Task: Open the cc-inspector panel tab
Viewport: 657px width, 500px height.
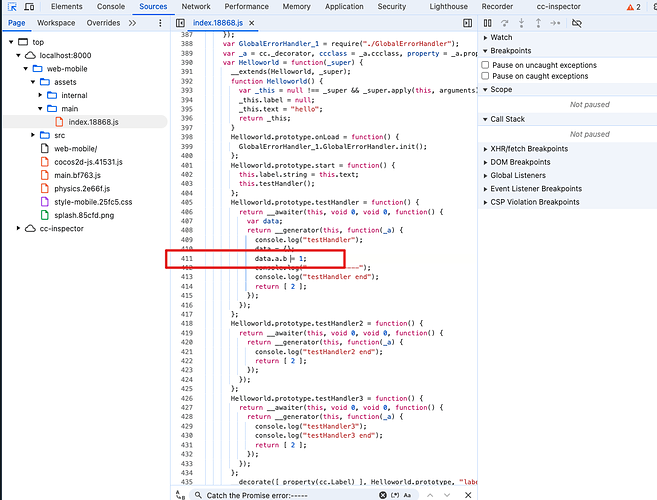Action: point(559,7)
